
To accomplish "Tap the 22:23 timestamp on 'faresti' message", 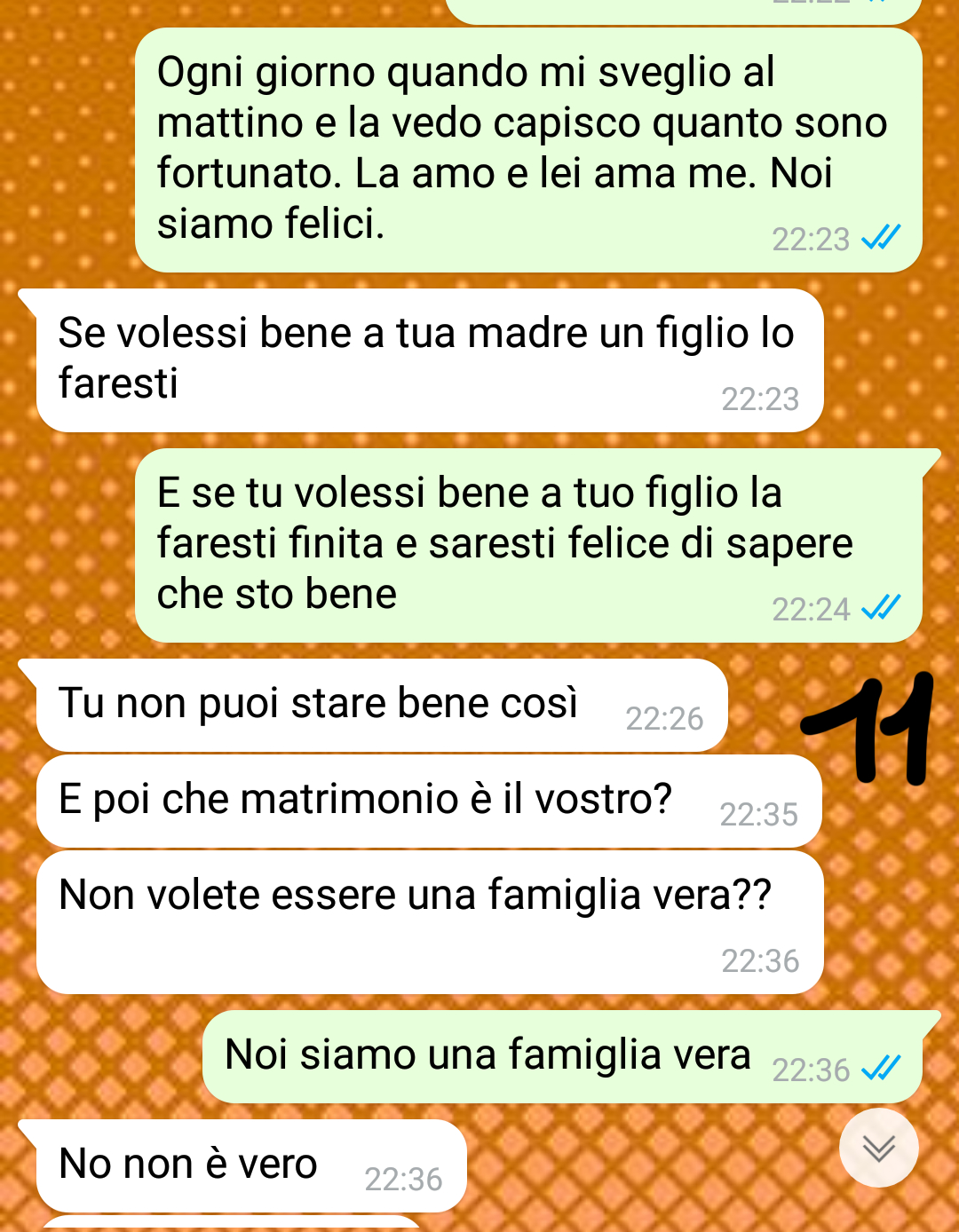I will (x=760, y=399).
